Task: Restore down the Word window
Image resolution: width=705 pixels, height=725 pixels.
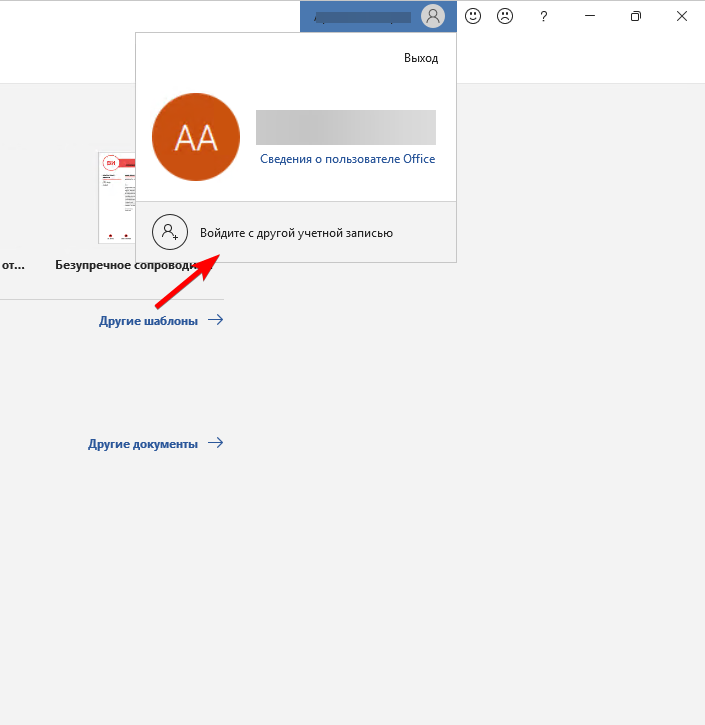Action: tap(635, 16)
